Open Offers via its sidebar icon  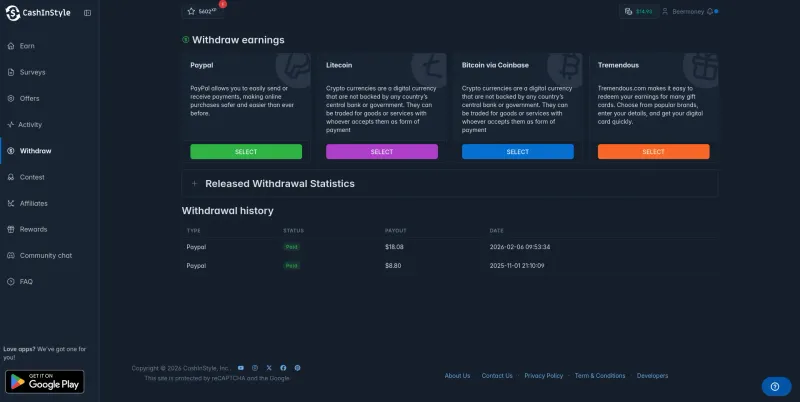[11, 98]
